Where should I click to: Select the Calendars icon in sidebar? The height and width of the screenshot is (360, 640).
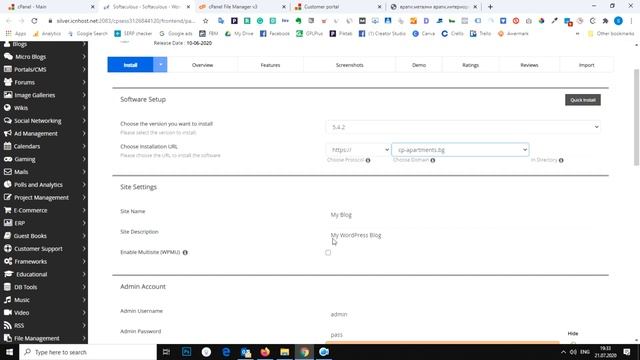pyautogui.click(x=7, y=146)
